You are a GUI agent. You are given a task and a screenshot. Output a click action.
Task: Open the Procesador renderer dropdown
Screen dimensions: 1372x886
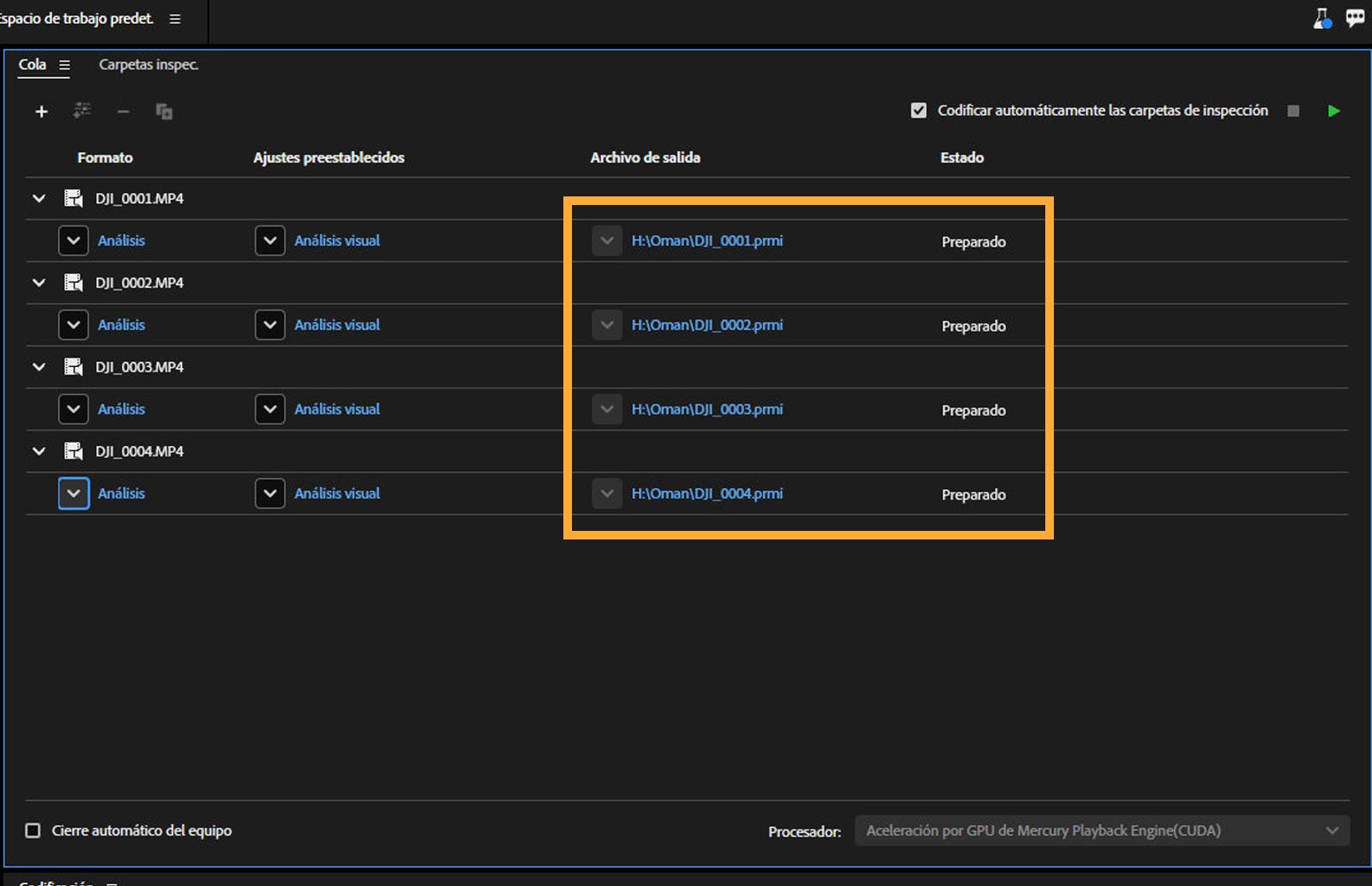click(1102, 830)
